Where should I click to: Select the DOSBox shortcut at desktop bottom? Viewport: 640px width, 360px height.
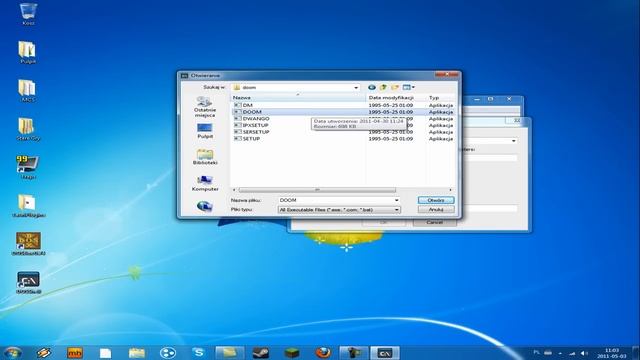pos(28,282)
